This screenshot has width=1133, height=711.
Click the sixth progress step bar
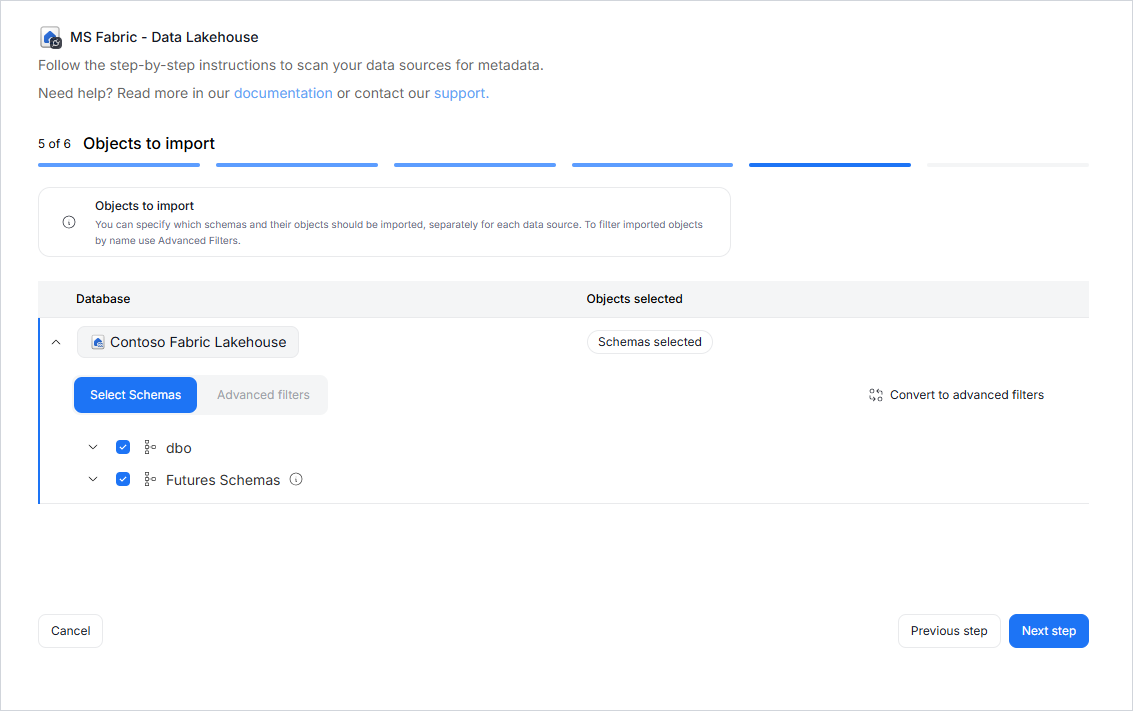(1007, 165)
